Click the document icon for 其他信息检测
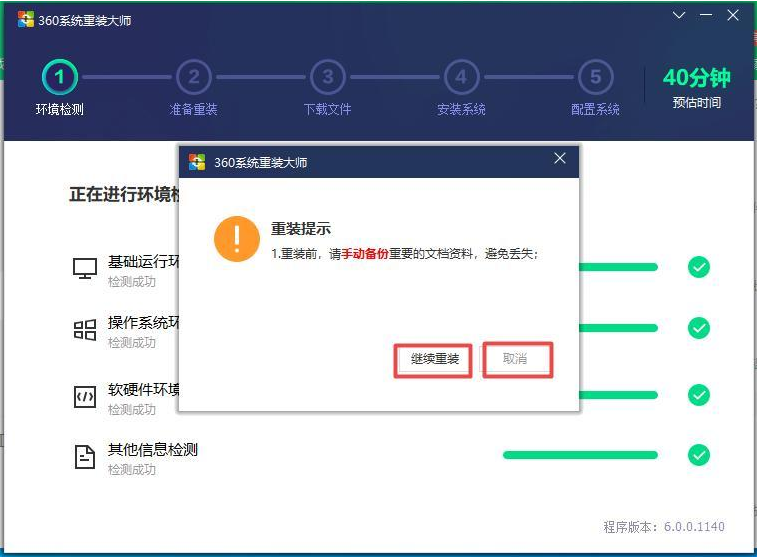The width and height of the screenshot is (757, 559). [x=84, y=457]
